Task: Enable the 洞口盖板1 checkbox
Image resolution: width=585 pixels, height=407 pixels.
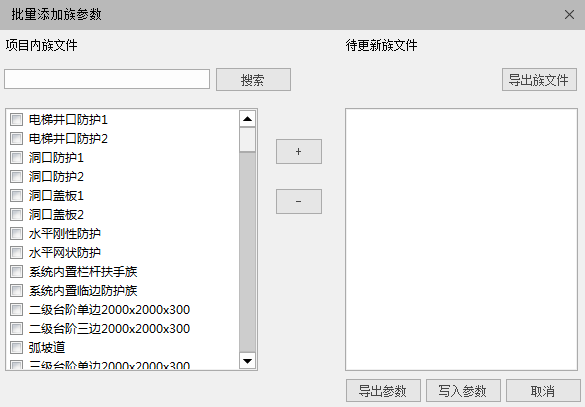Action: pos(16,196)
